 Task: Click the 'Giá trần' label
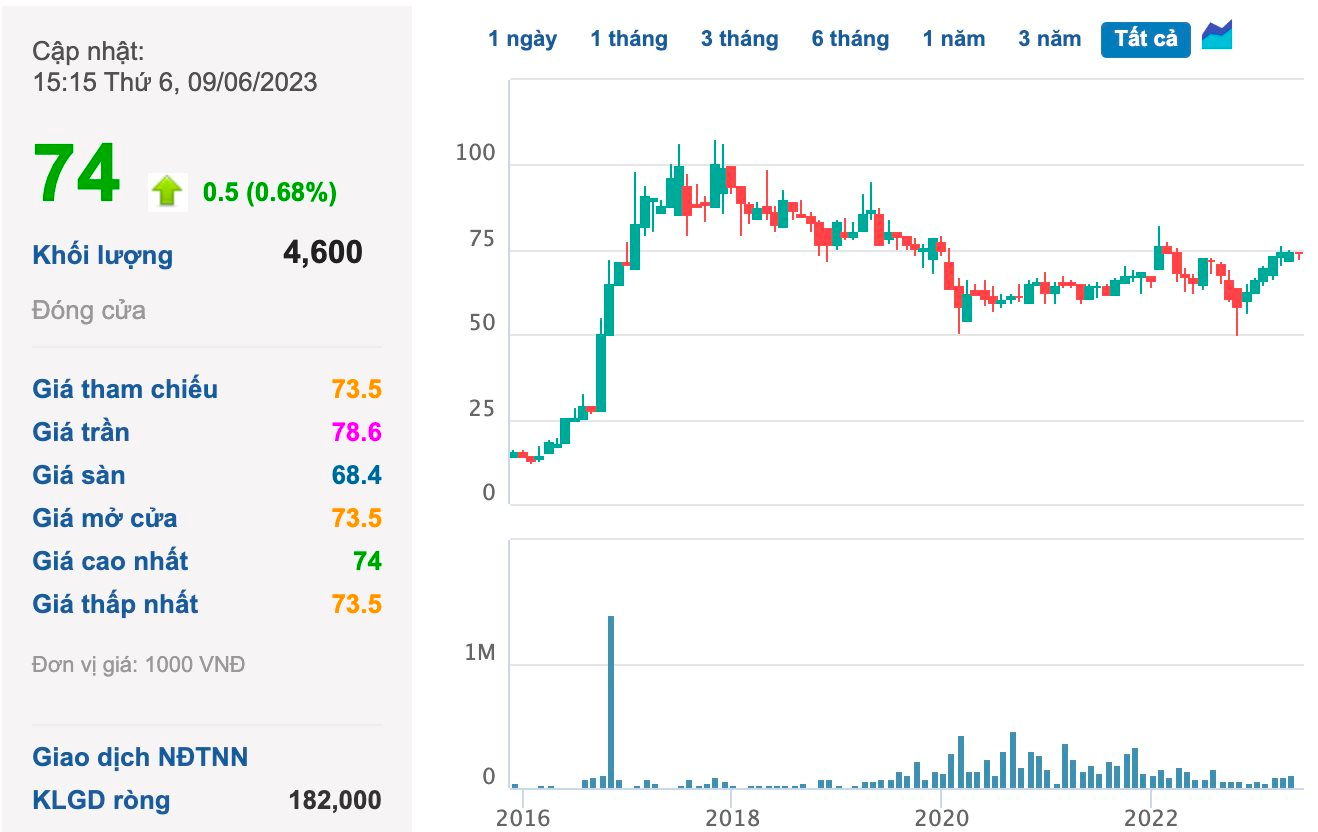81,432
